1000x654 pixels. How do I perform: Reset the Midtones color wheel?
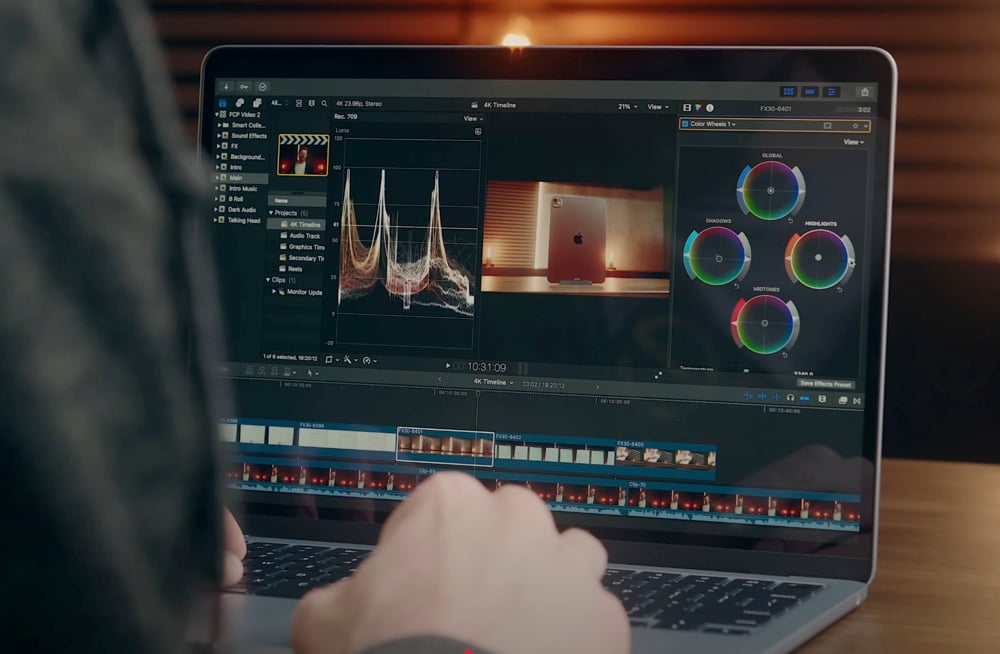pos(785,355)
